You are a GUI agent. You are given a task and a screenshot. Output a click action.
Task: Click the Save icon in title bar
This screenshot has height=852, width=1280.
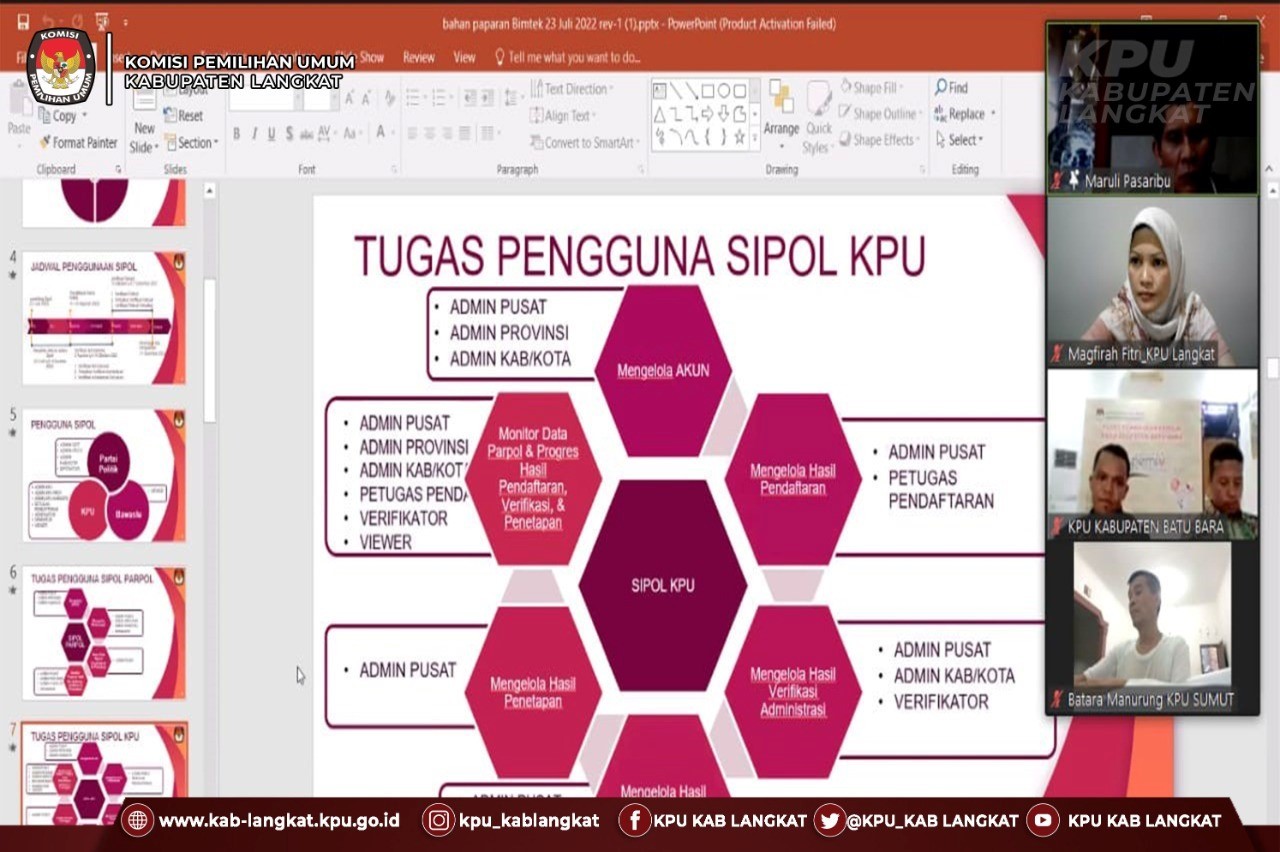click(x=23, y=21)
